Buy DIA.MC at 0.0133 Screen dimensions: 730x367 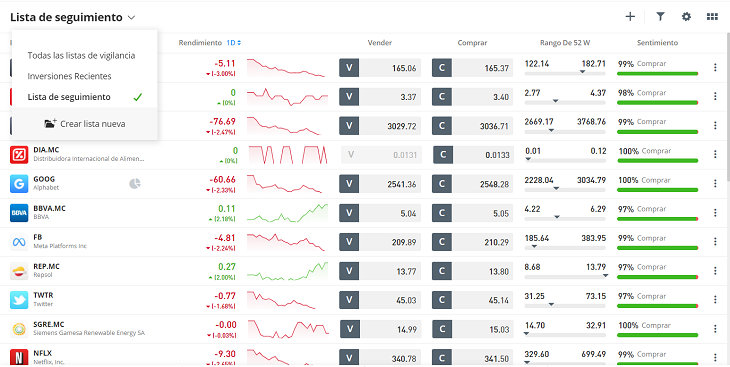click(x=473, y=155)
